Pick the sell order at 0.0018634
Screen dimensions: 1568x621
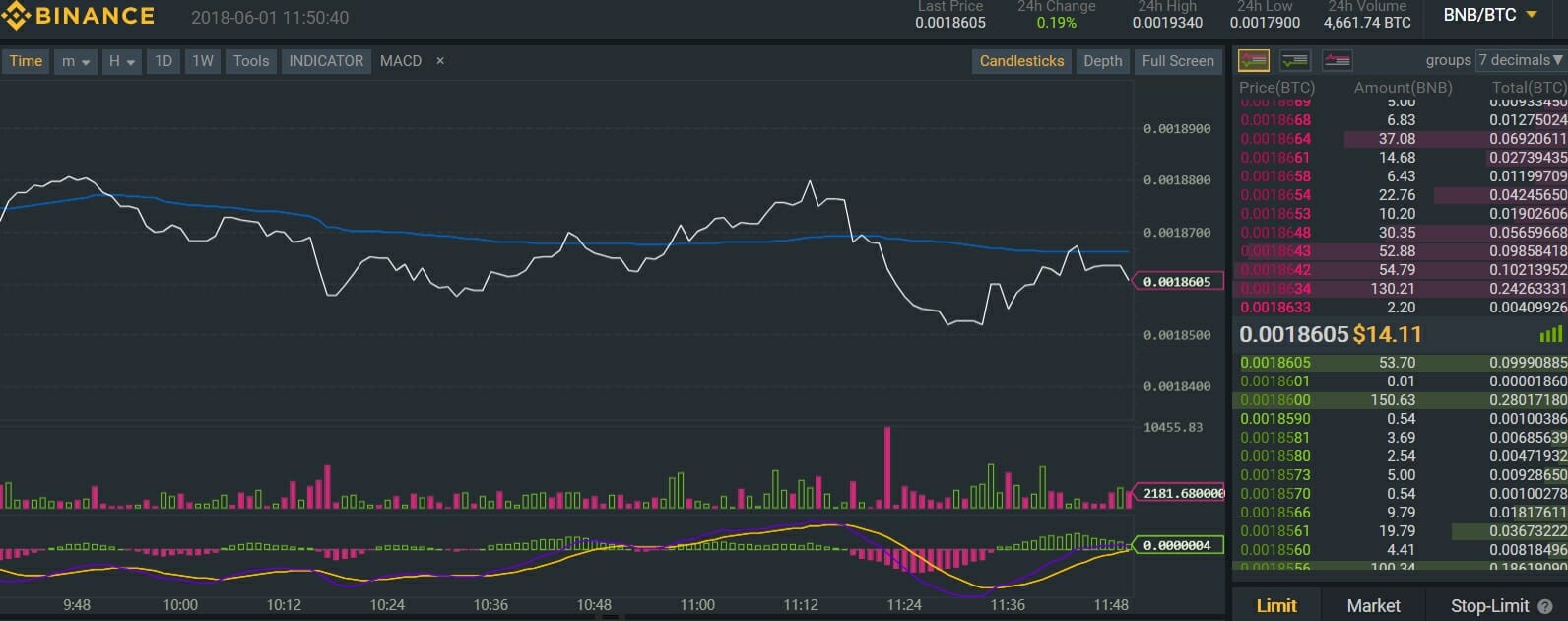point(1400,289)
